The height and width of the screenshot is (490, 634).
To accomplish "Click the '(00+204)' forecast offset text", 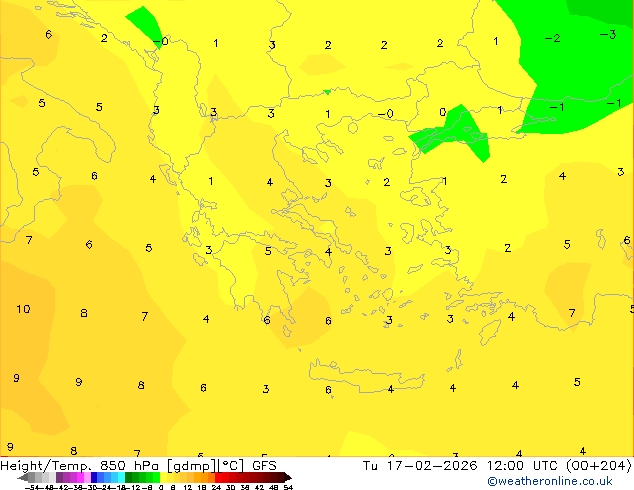I will point(598,466).
